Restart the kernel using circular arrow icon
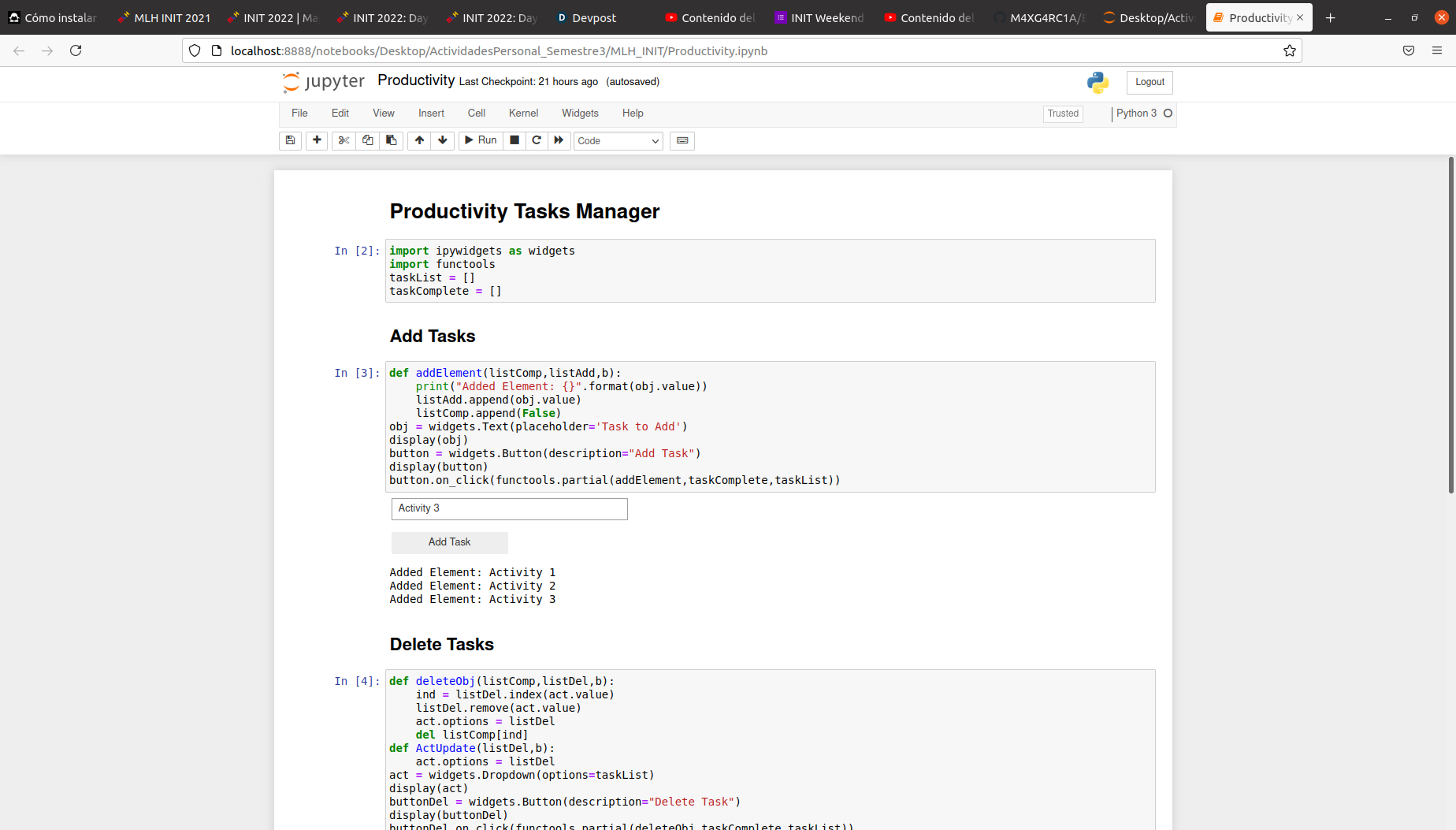The width and height of the screenshot is (1456, 830). point(537,140)
